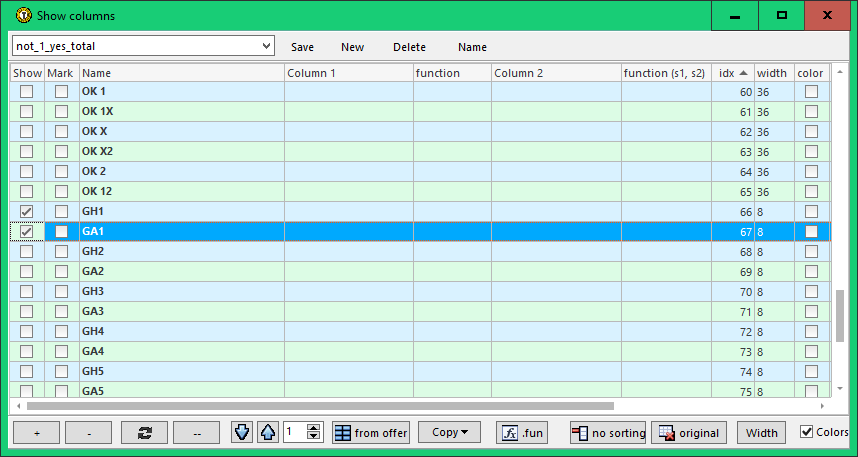Click Save in the top menu

click(302, 47)
